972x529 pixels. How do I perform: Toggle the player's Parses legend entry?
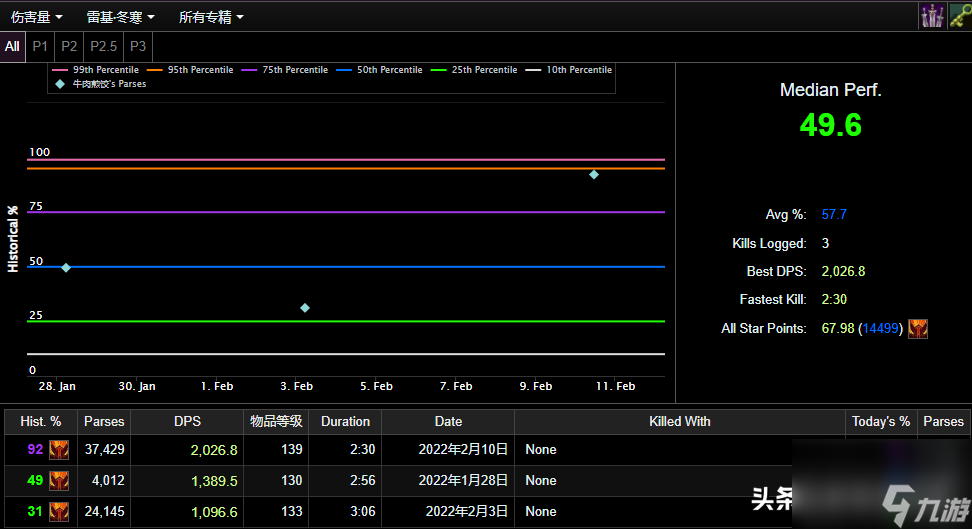(100, 84)
